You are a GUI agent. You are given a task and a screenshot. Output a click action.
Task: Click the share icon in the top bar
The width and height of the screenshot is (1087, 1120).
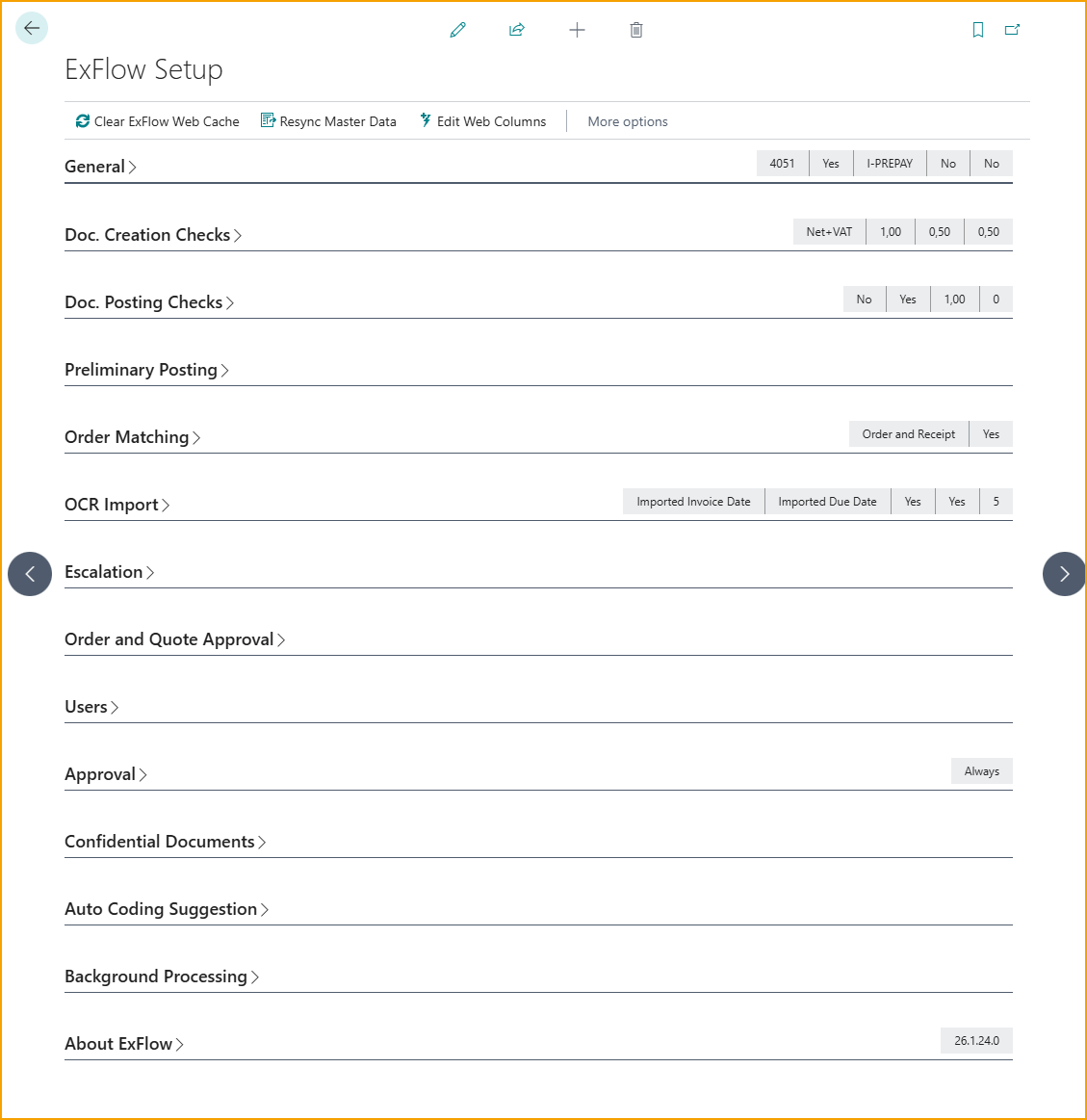517,30
